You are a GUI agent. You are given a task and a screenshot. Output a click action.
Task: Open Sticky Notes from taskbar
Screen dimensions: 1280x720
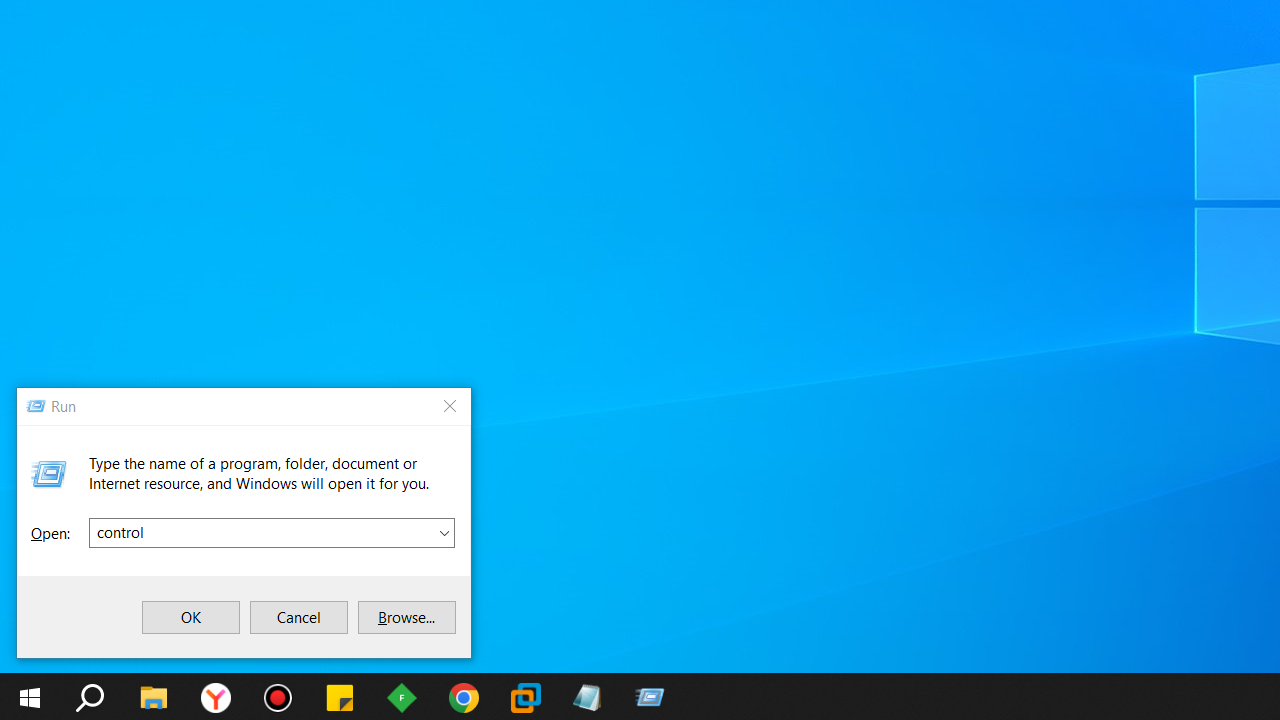point(340,697)
